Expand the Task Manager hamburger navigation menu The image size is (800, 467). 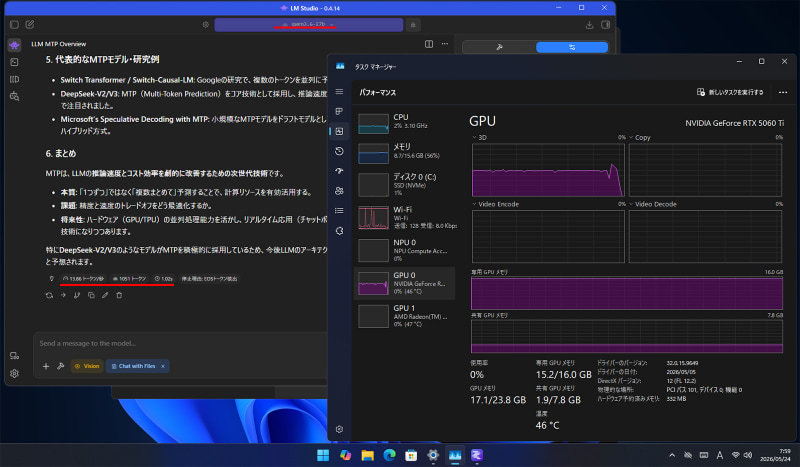[339, 92]
